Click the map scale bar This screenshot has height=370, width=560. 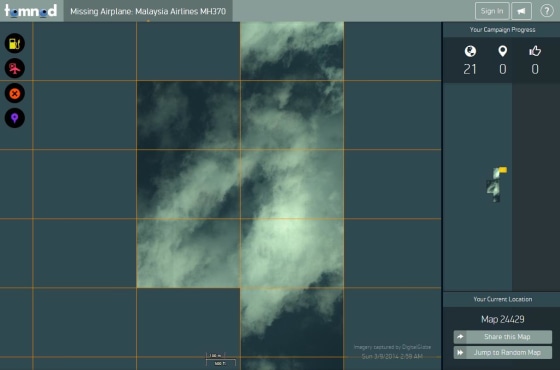click(220, 359)
